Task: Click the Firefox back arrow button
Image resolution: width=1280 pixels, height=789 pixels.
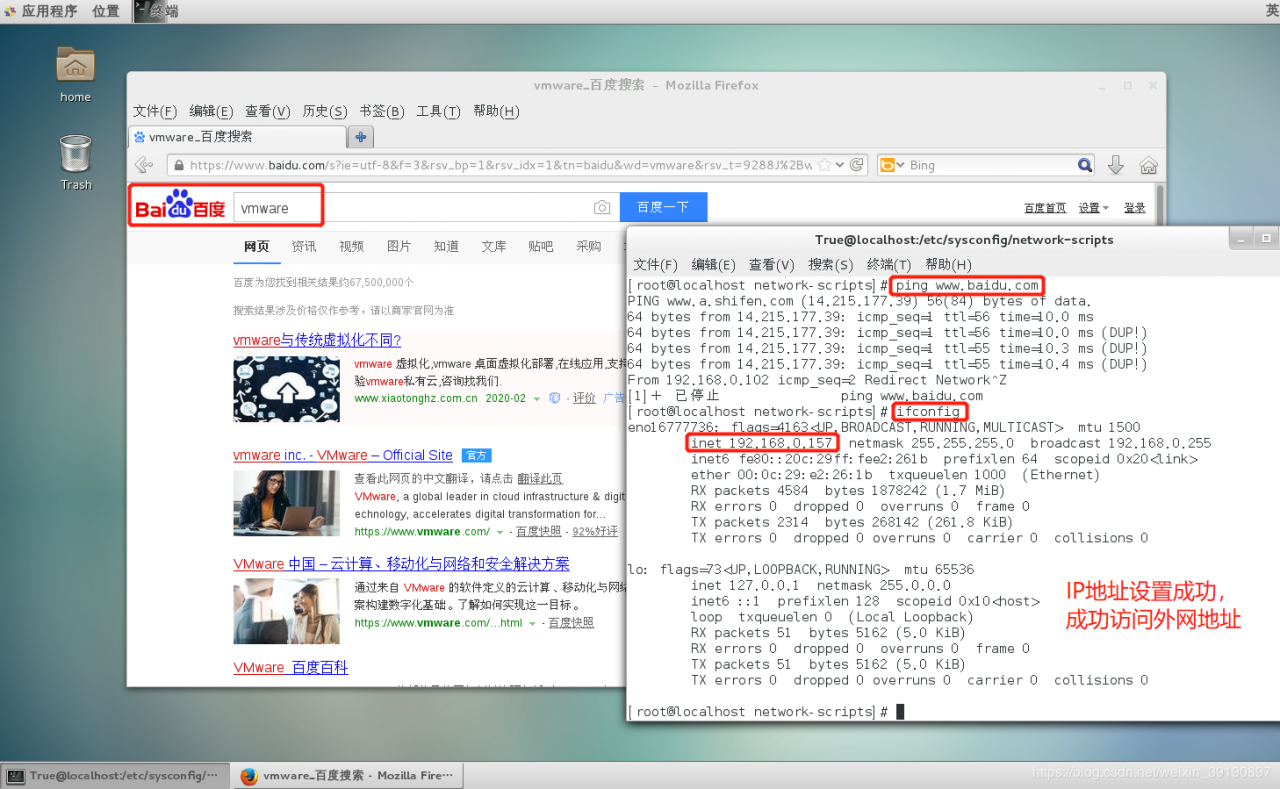Action: (144, 165)
